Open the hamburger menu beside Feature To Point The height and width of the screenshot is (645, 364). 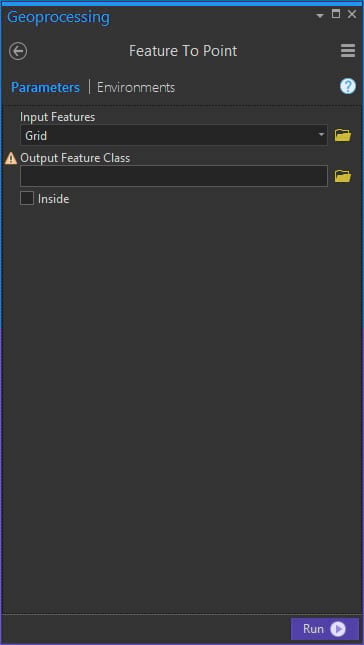(348, 51)
